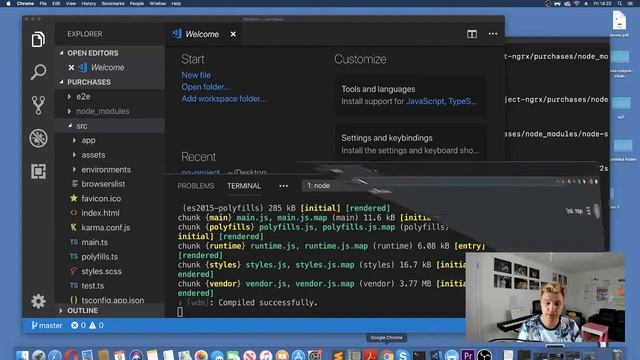Open the panel's more views ellipsis
640x360 pixels.
(283, 186)
